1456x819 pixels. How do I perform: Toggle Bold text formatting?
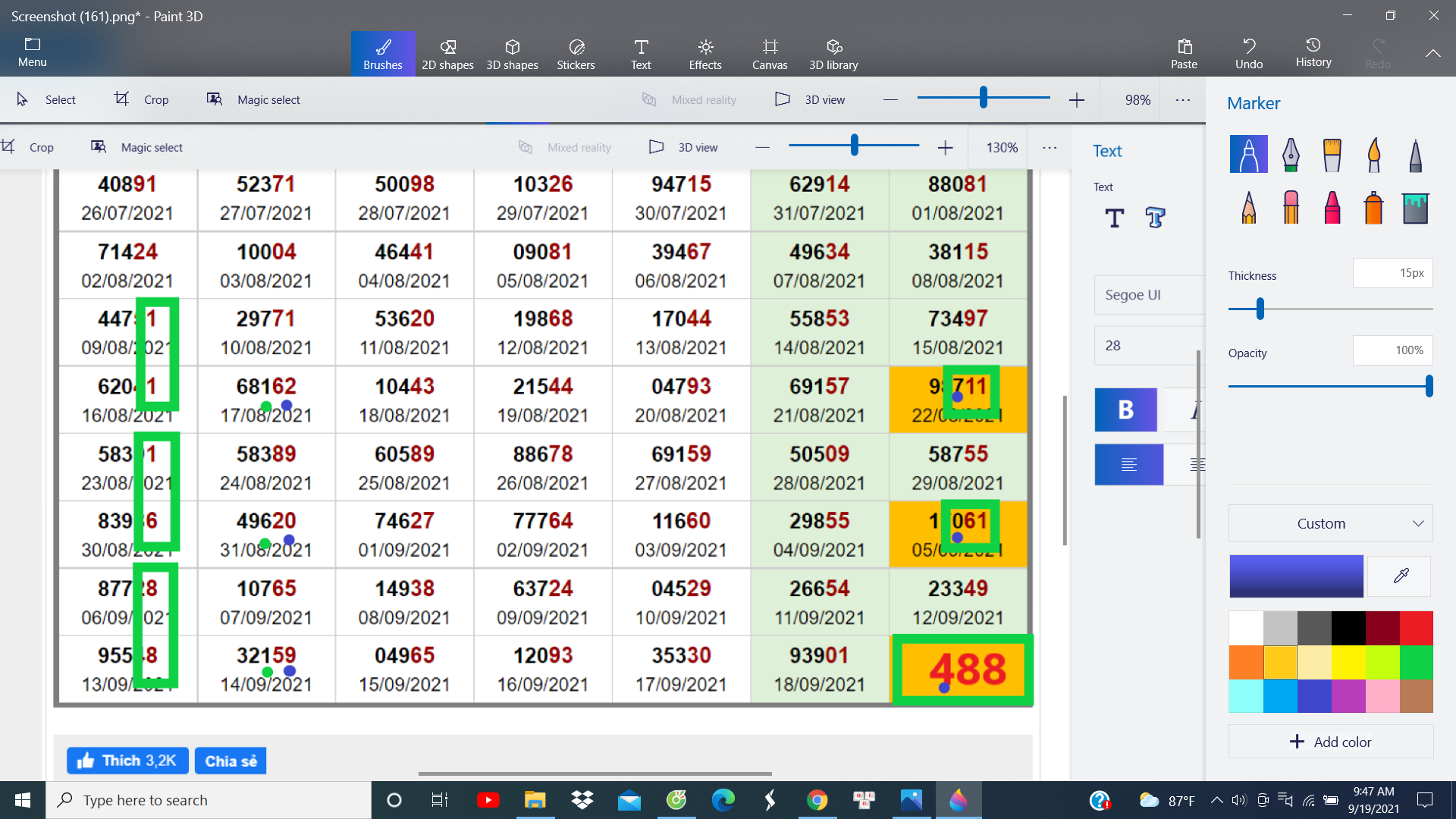pos(1125,410)
